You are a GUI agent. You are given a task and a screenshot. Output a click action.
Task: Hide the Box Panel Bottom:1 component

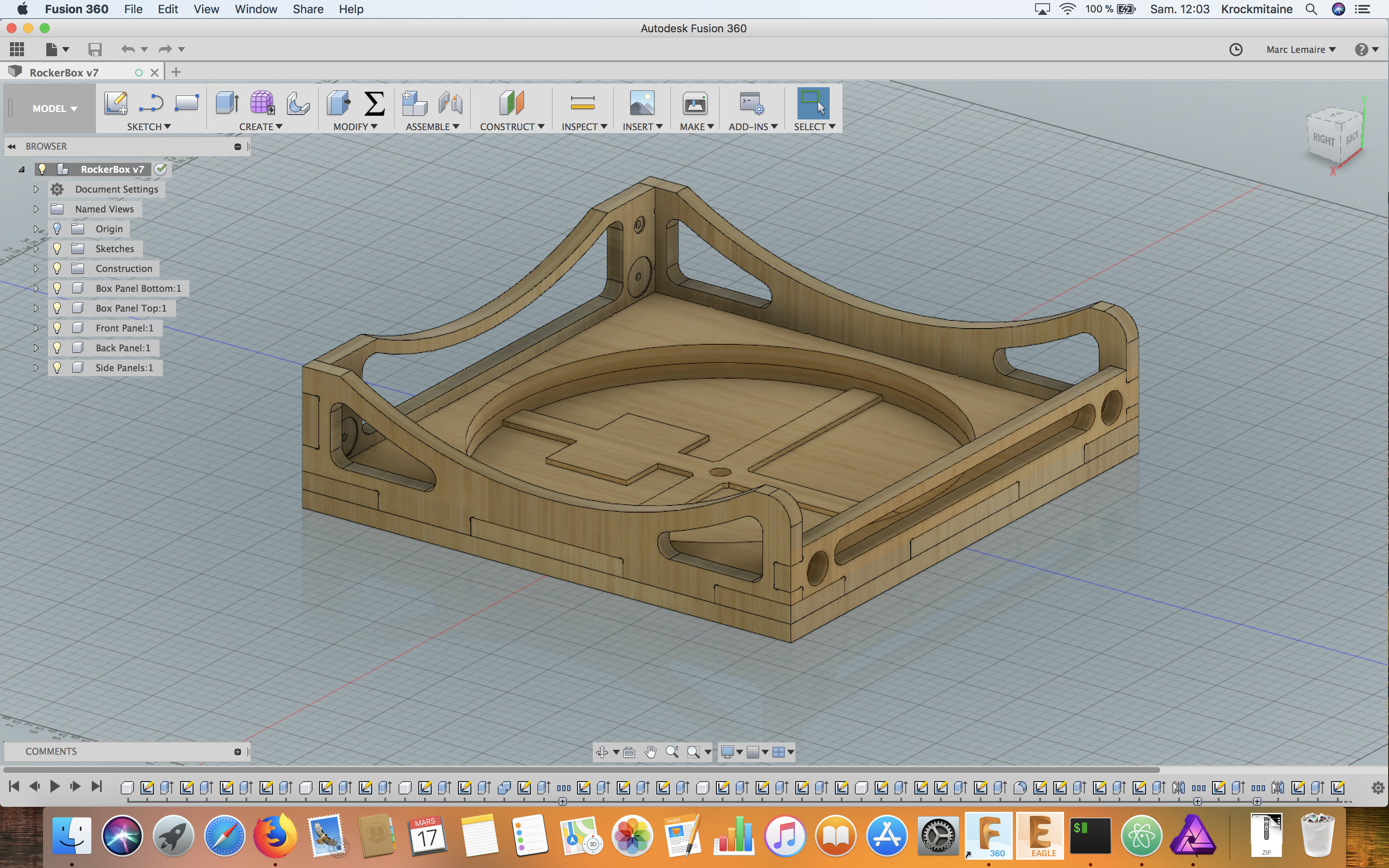pyautogui.click(x=57, y=288)
